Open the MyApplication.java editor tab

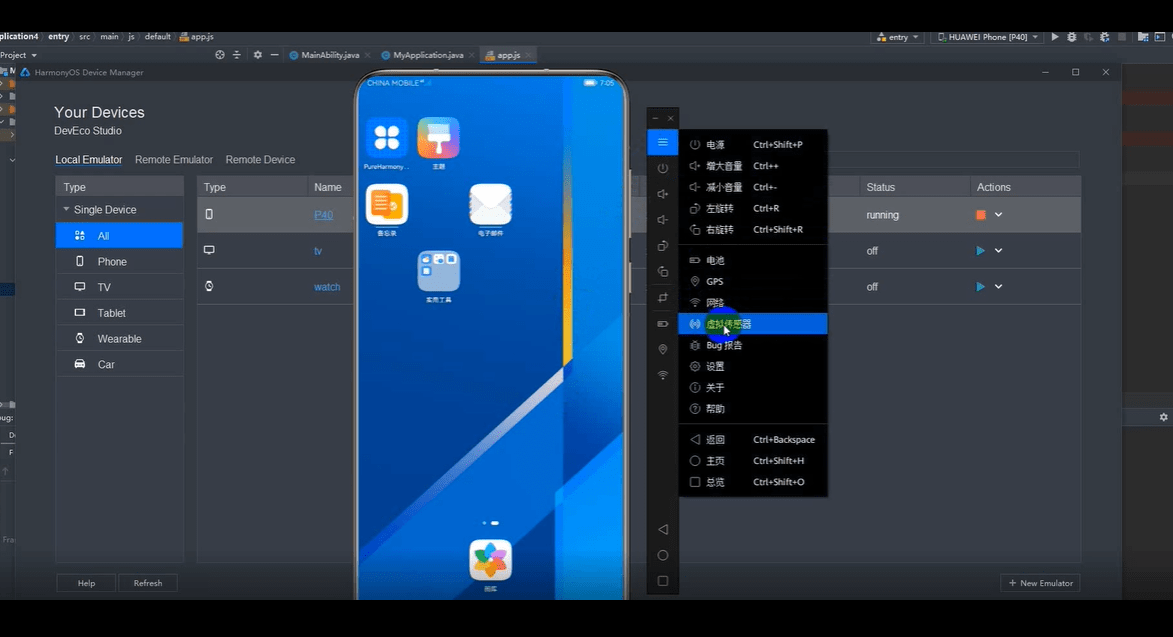[x=428, y=55]
